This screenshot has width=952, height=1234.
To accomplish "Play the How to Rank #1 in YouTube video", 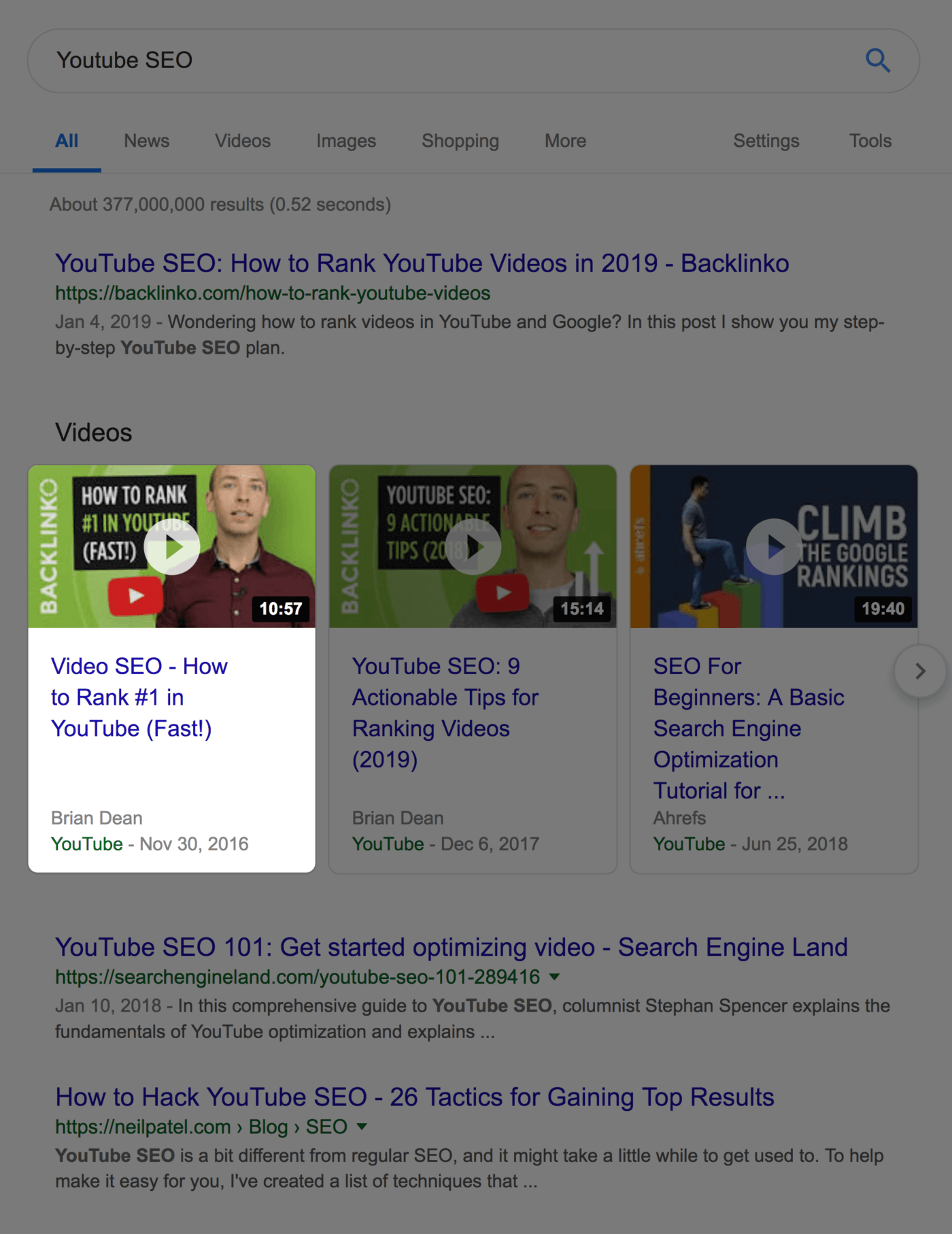I will pos(172,546).
